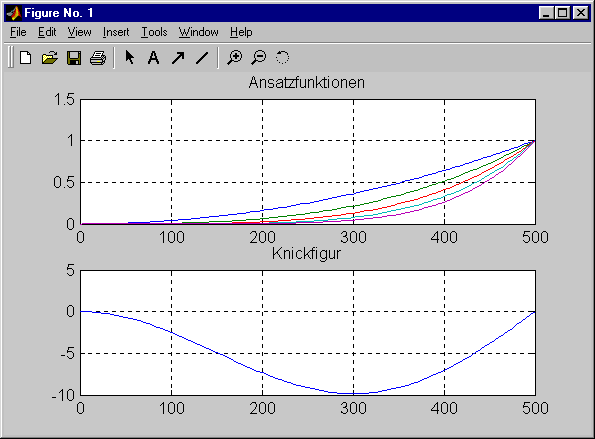Select the Insert Line tool
This screenshot has height=439, width=595.
click(202, 58)
